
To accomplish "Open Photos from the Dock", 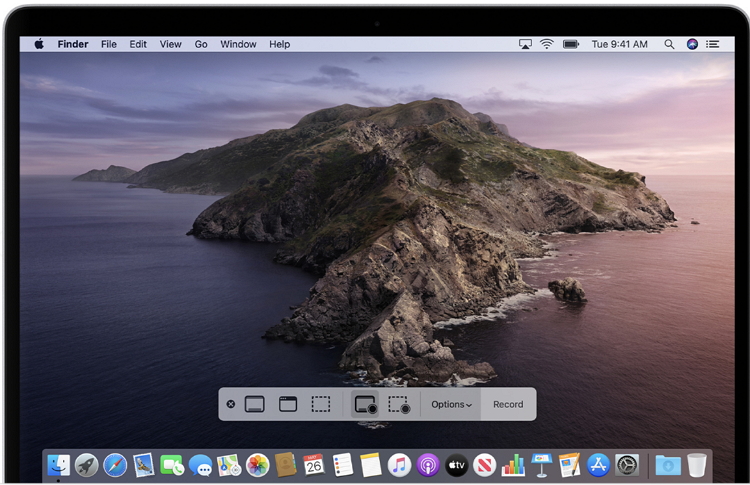I will click(x=257, y=465).
